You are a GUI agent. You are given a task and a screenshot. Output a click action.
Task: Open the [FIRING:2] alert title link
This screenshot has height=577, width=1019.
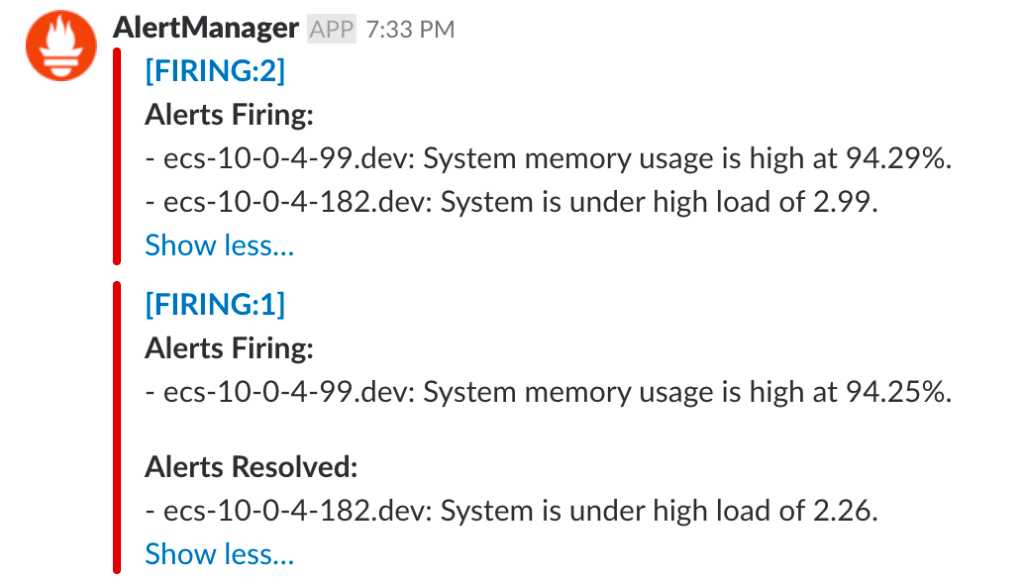(215, 71)
